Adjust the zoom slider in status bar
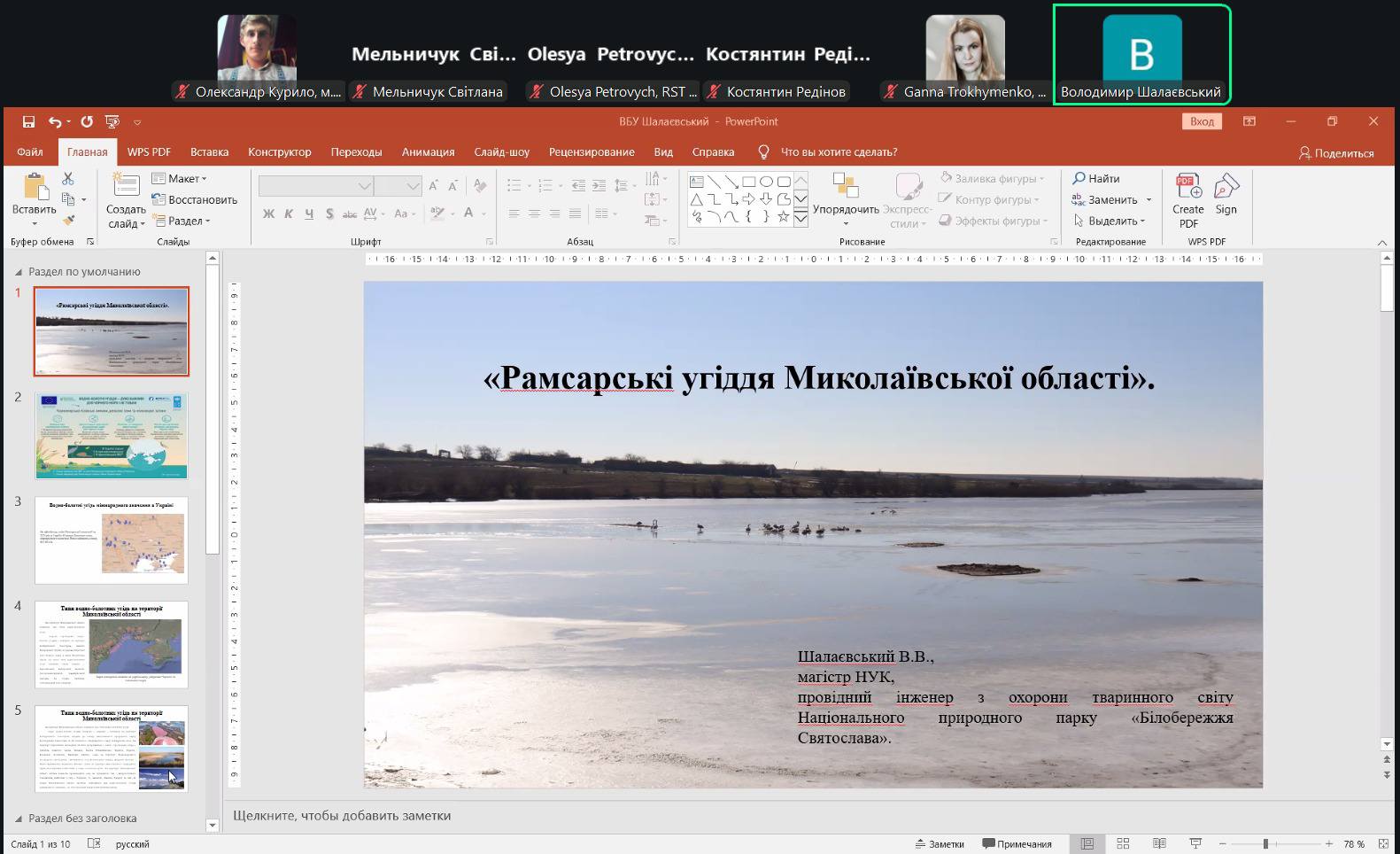This screenshot has width=1400, height=854. (x=1265, y=843)
